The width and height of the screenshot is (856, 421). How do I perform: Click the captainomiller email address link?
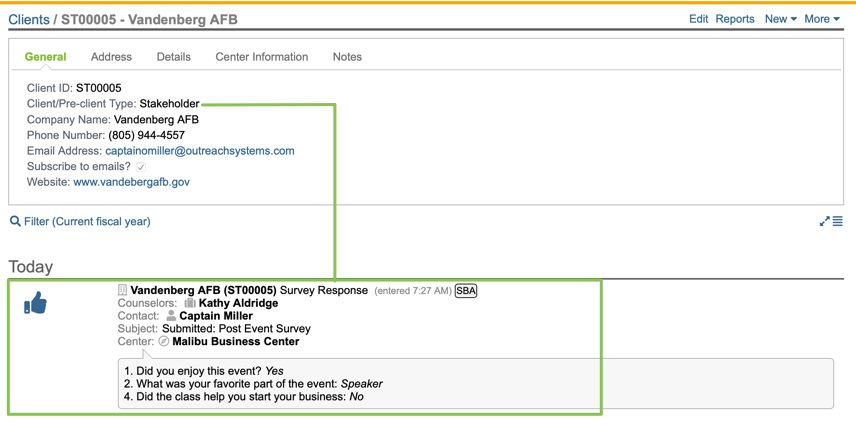tap(200, 151)
